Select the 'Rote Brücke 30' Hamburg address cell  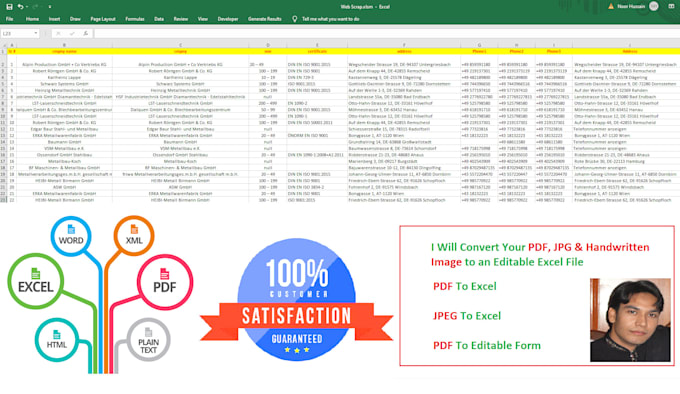pos(626,161)
